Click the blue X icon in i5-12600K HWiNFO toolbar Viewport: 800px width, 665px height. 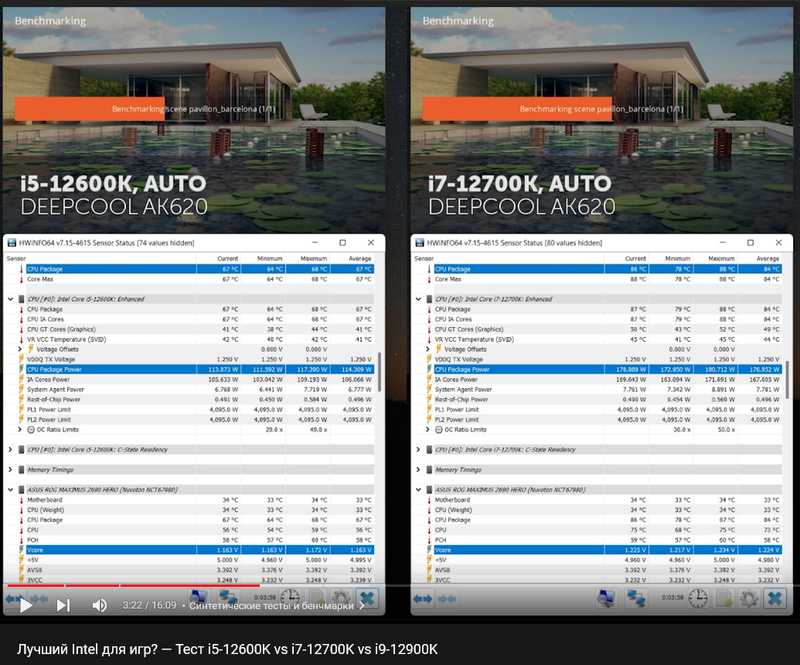coord(367,598)
